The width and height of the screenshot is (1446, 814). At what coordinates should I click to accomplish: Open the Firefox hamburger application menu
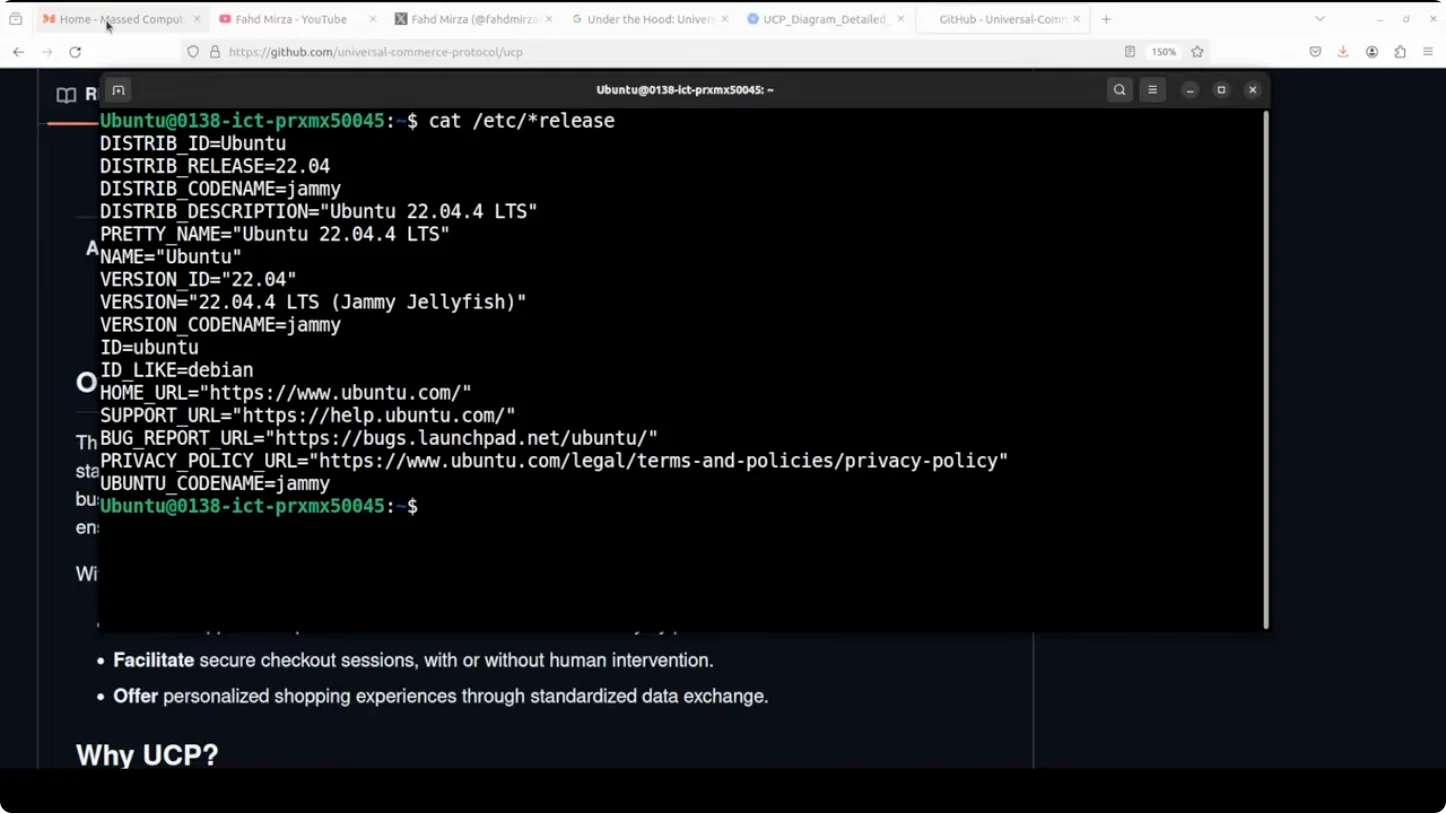1428,52
